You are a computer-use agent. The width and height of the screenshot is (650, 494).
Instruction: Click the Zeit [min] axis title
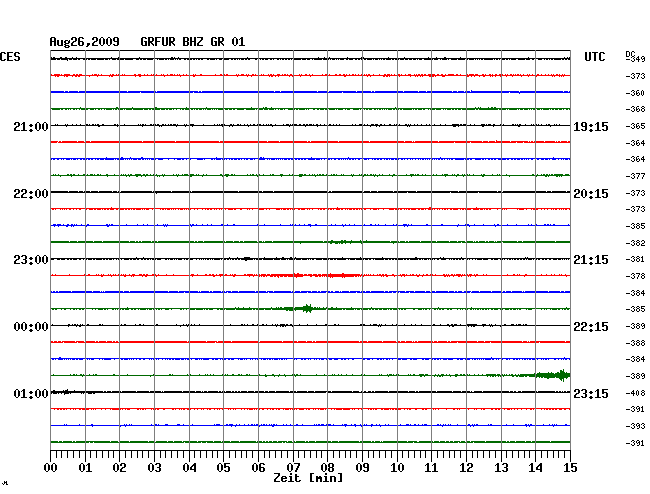click(x=308, y=478)
